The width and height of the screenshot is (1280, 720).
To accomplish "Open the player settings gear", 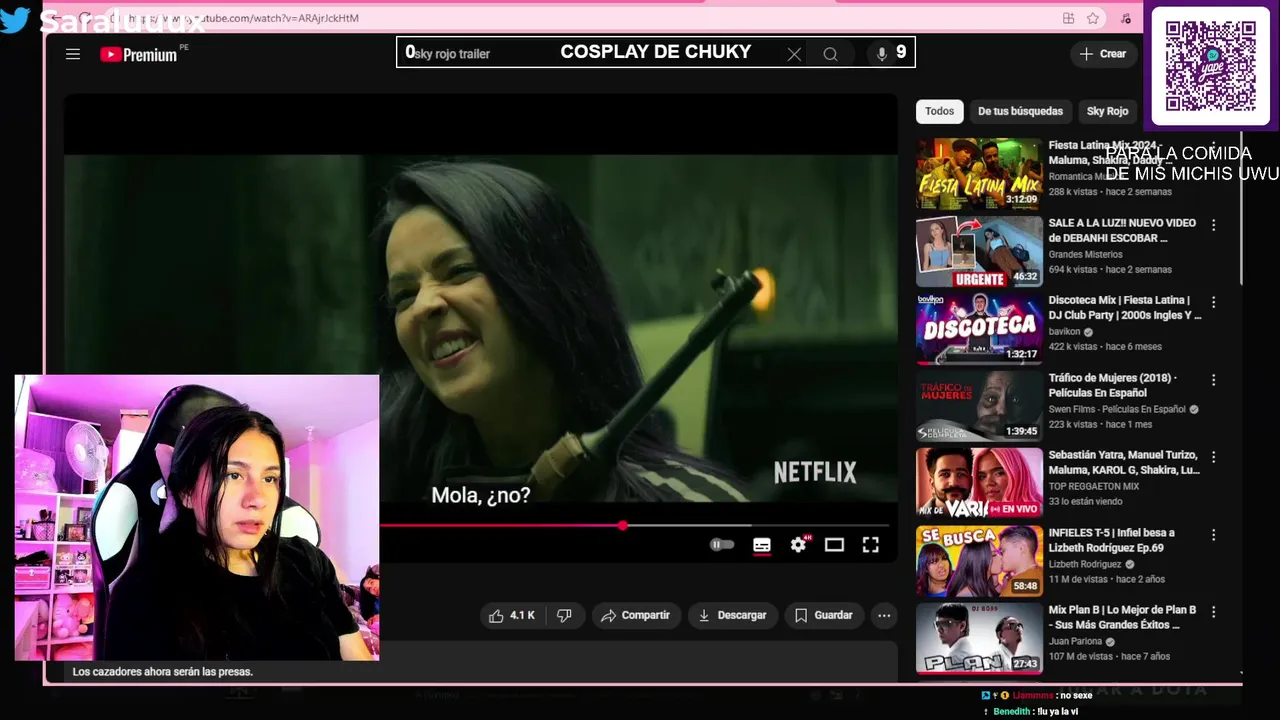I will (798, 545).
